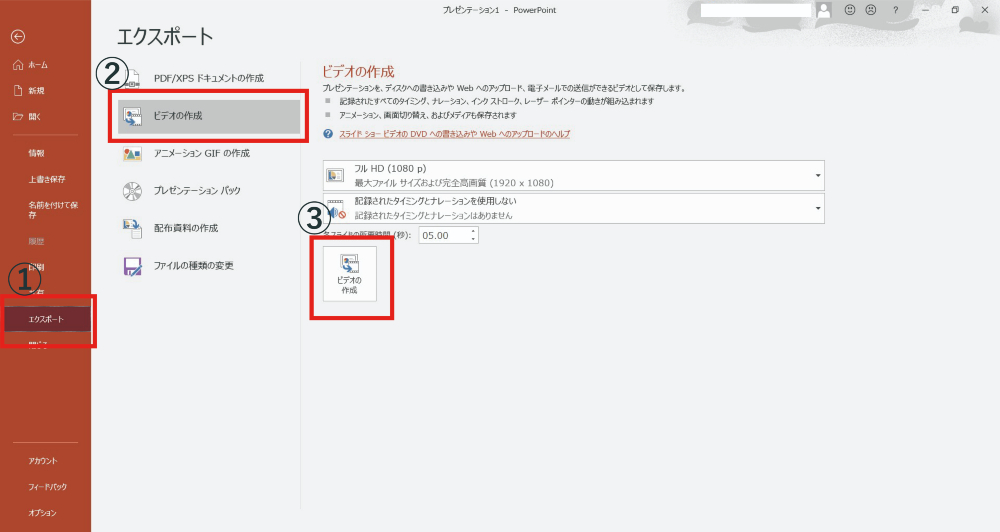The height and width of the screenshot is (532, 1000).
Task: Click the Create Handouts (配布資料の作成) icon
Action: (x=132, y=228)
